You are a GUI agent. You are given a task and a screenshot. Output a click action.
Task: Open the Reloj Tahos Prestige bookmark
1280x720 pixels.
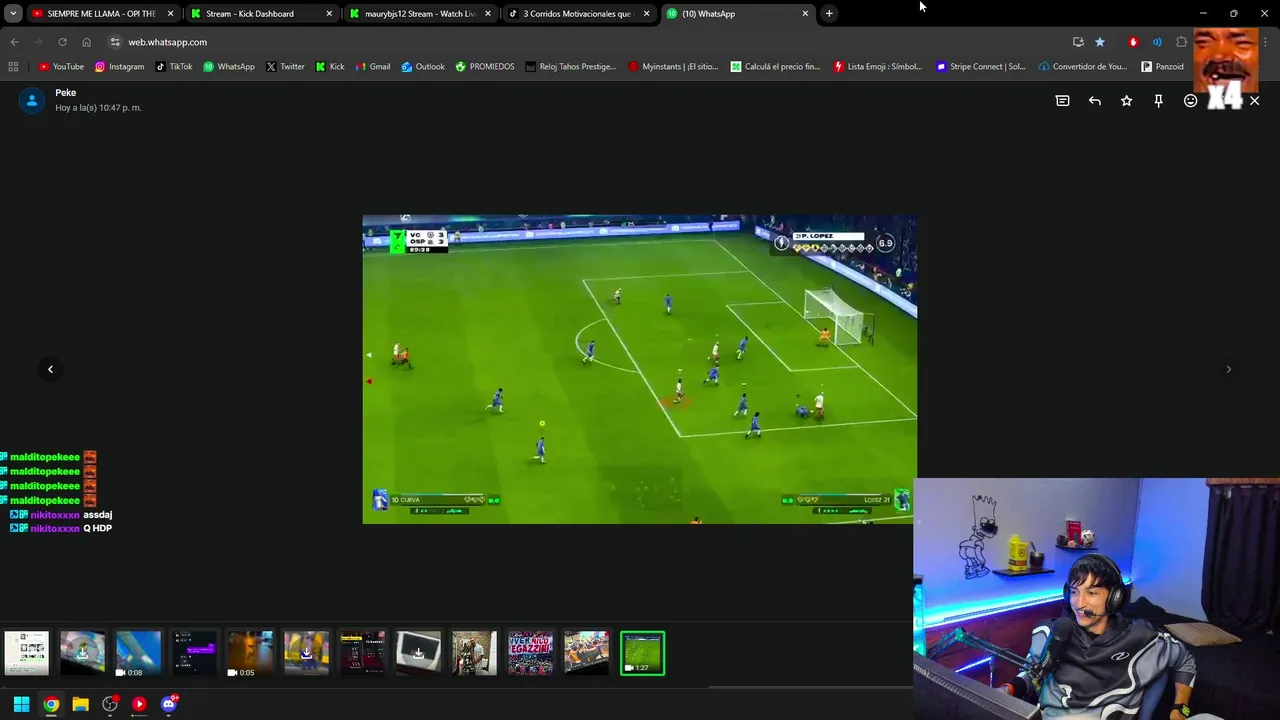click(570, 67)
